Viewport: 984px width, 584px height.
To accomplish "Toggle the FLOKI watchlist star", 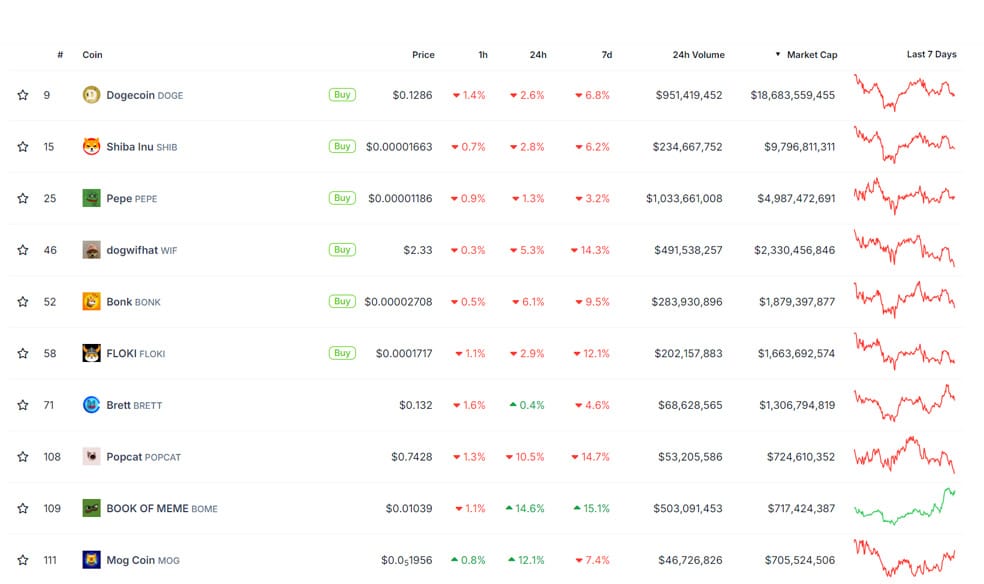I will [x=23, y=353].
